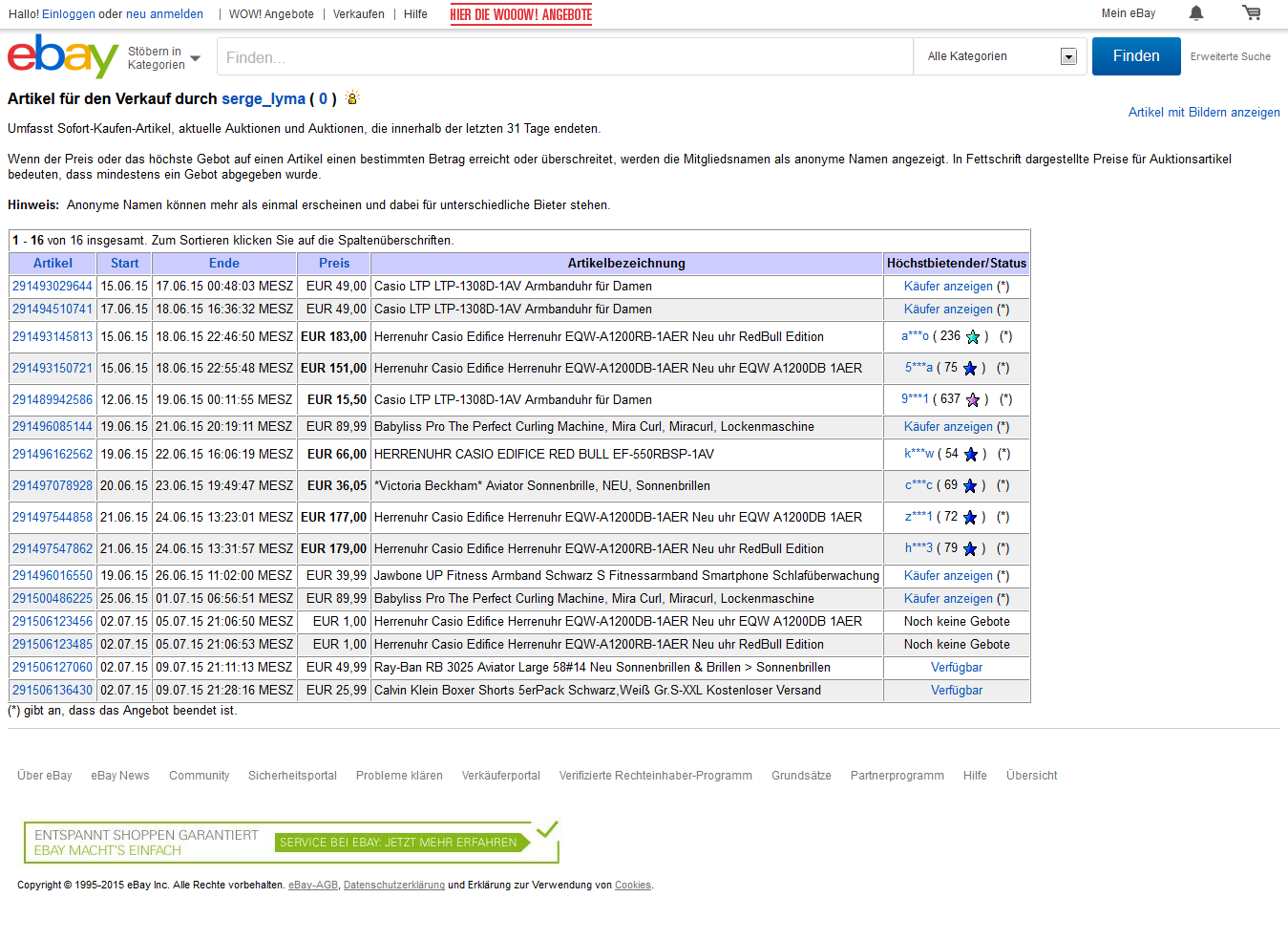Open eBay-AGB link
Image resolution: width=1288 pixels, height=940 pixels.
(313, 886)
